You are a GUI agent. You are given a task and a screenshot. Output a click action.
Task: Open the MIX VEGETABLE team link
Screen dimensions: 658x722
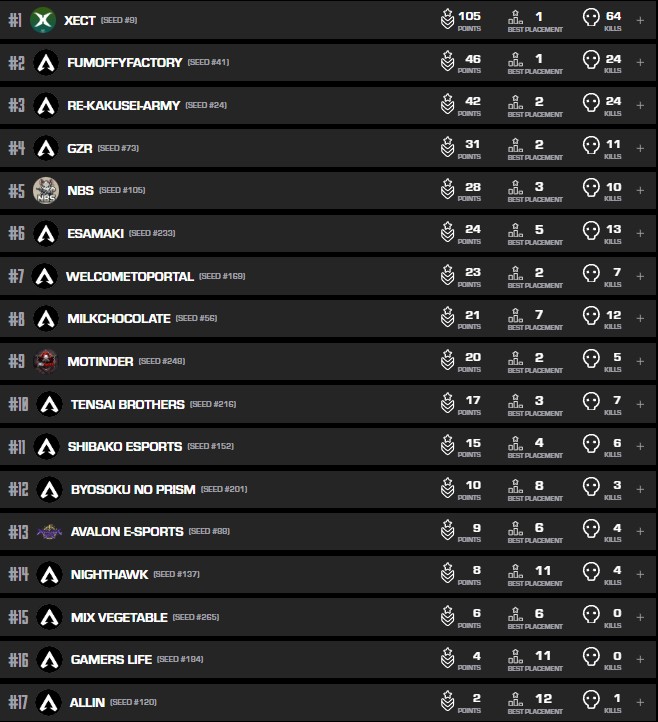pos(119,617)
